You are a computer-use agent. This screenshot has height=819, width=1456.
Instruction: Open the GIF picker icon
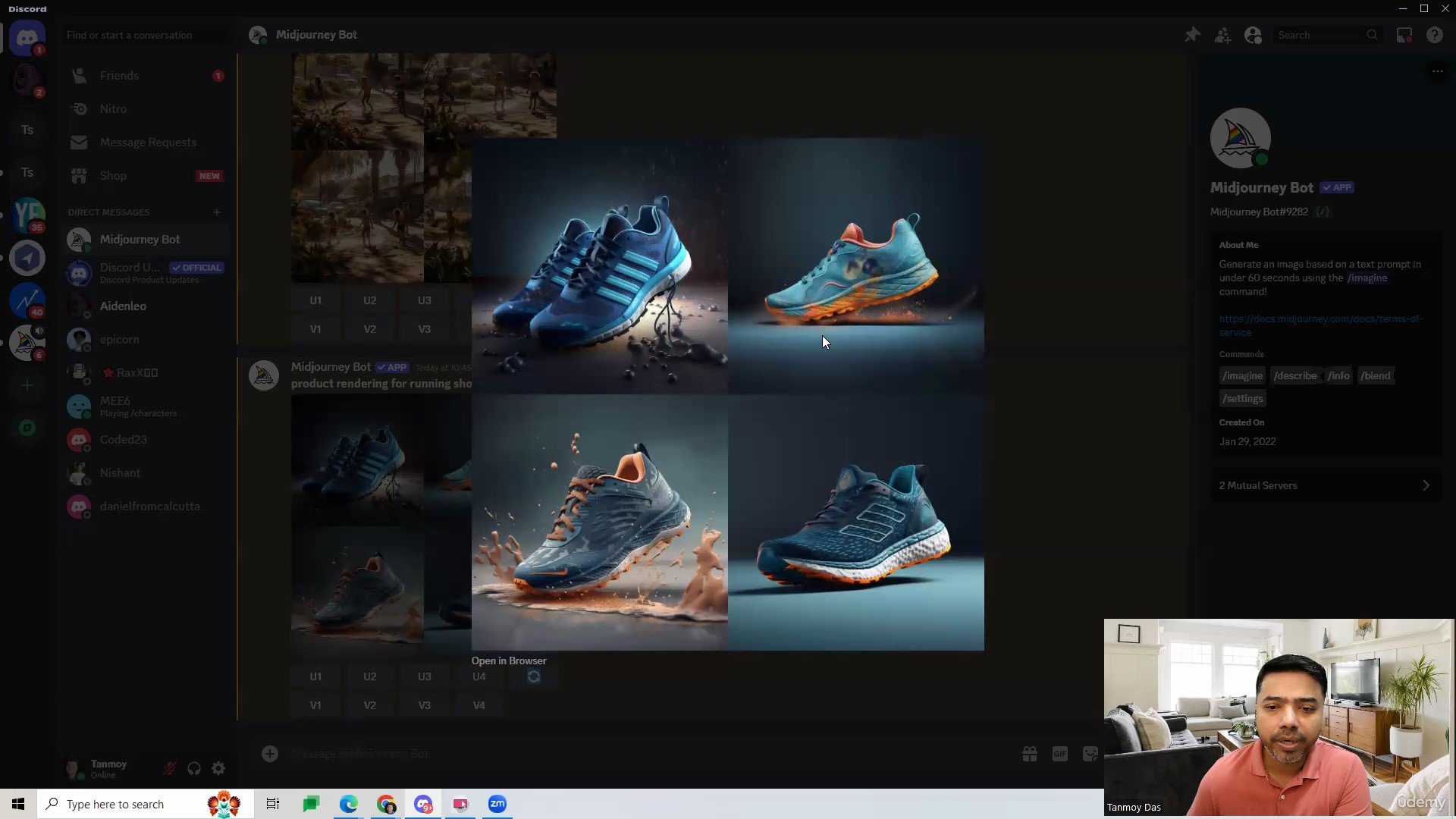click(x=1060, y=754)
